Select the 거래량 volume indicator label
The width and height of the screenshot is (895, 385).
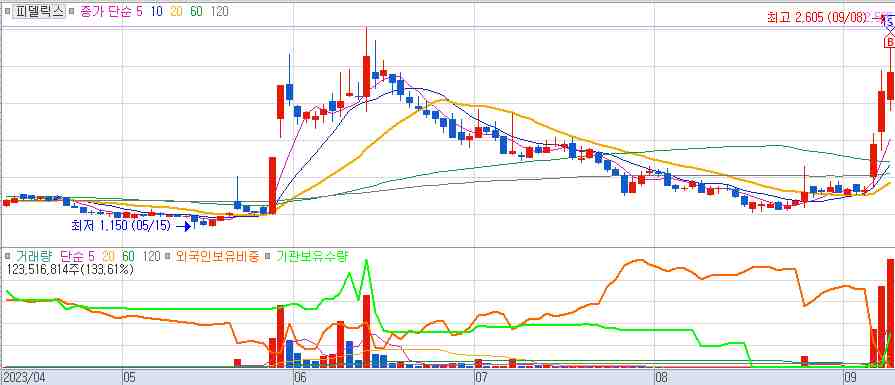coord(34,257)
